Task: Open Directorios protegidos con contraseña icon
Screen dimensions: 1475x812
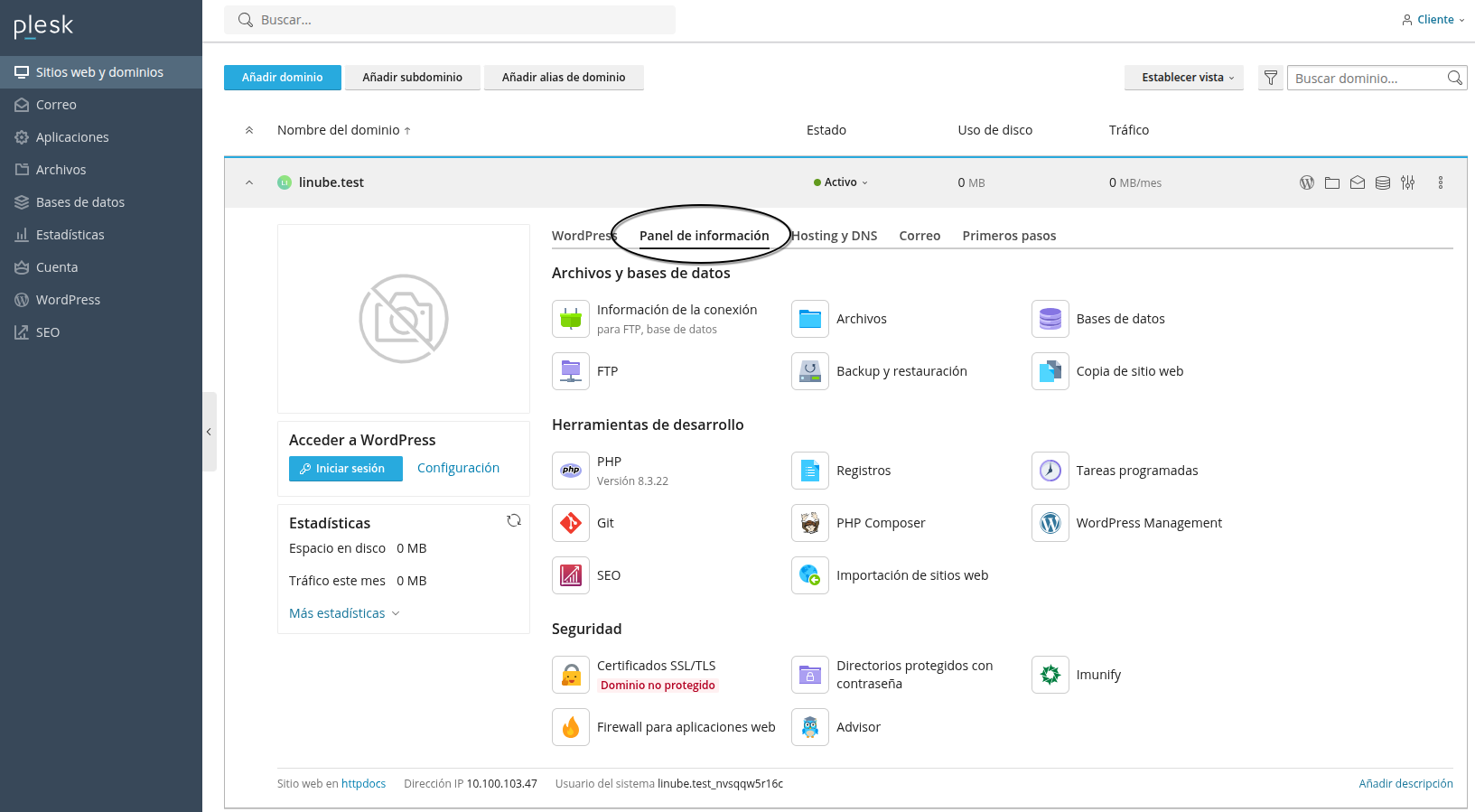Action: 810,675
